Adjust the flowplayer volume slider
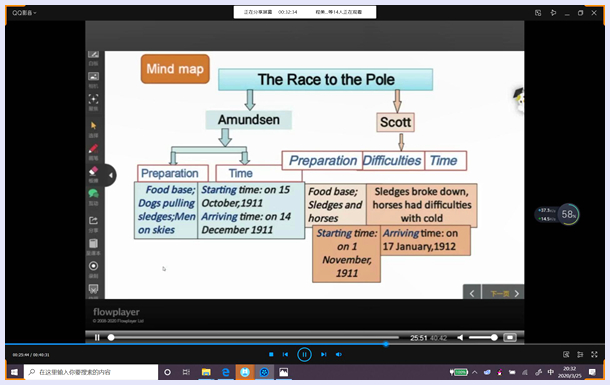 [482, 338]
